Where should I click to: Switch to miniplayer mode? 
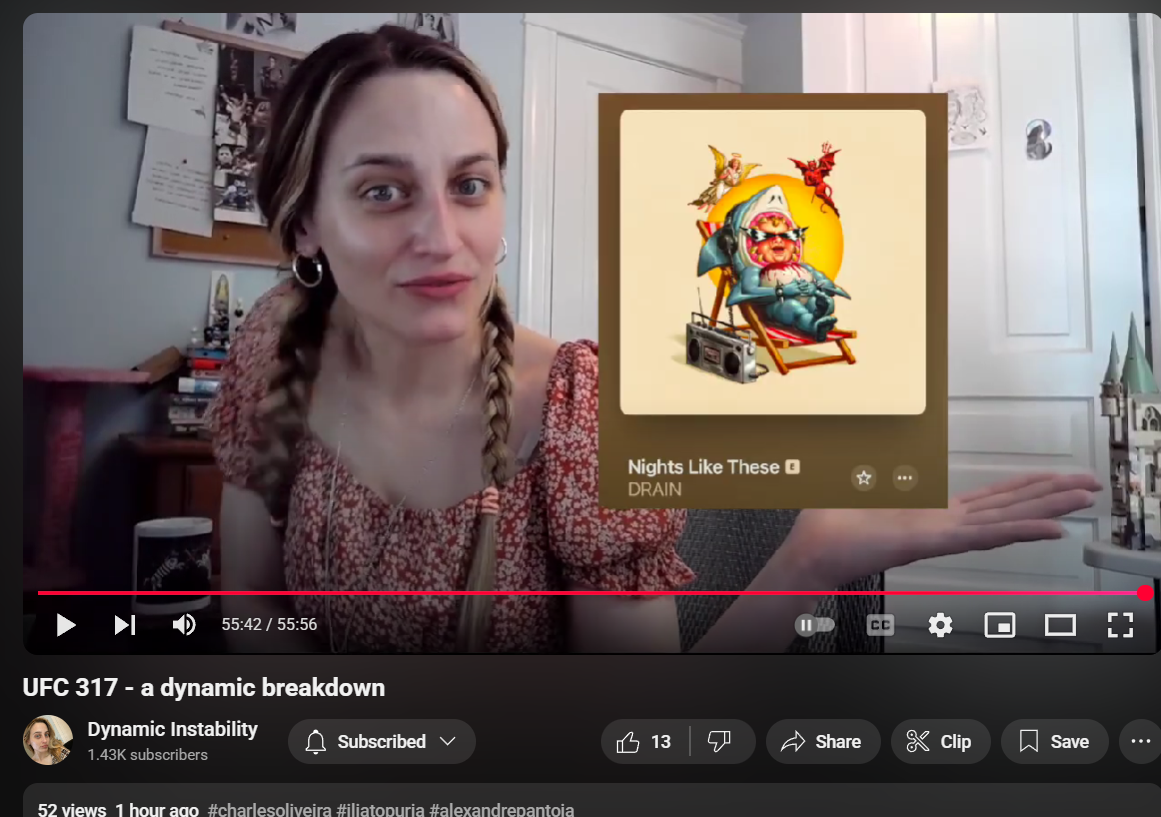coord(1000,625)
